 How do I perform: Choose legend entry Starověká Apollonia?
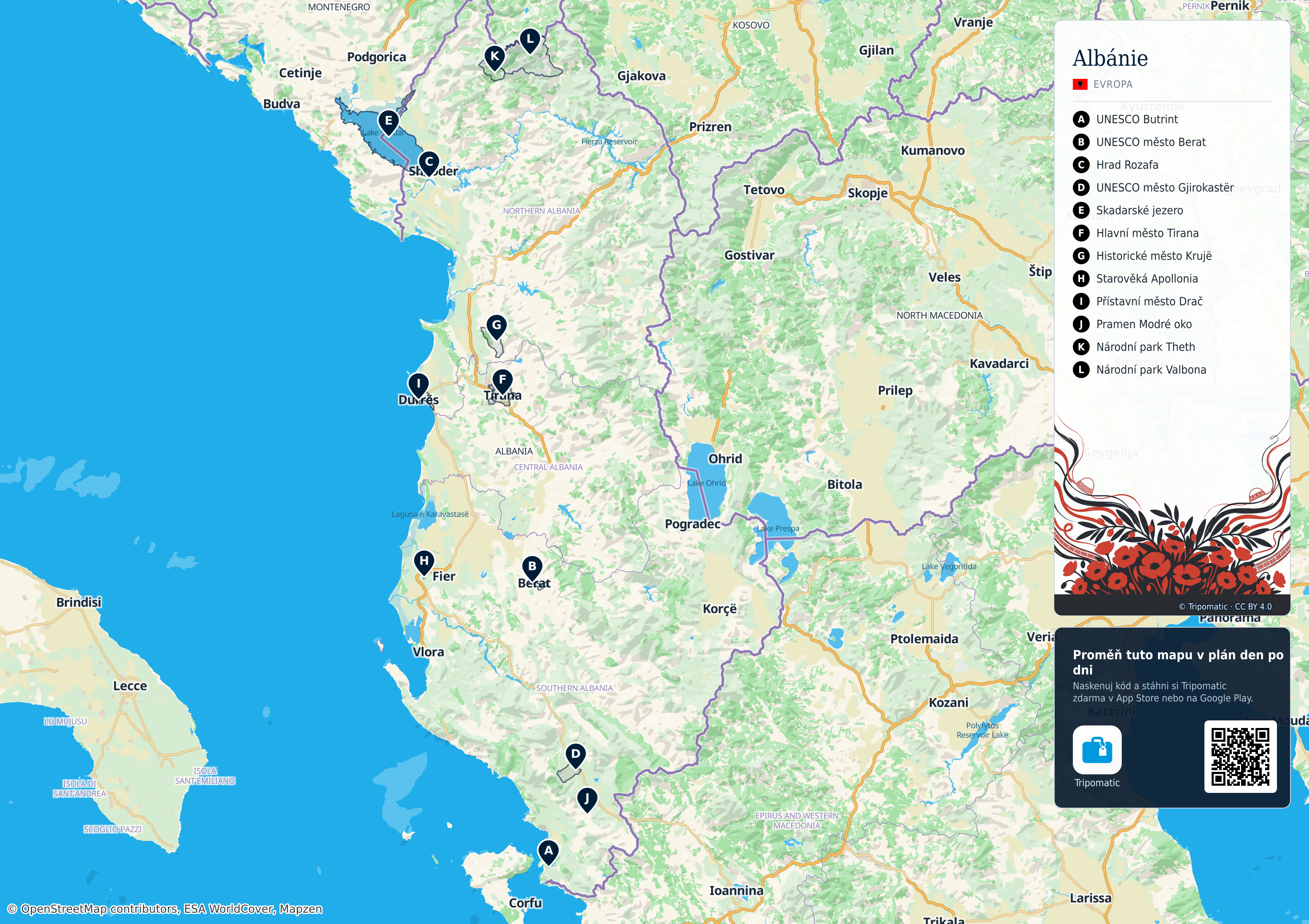[x=1147, y=279]
